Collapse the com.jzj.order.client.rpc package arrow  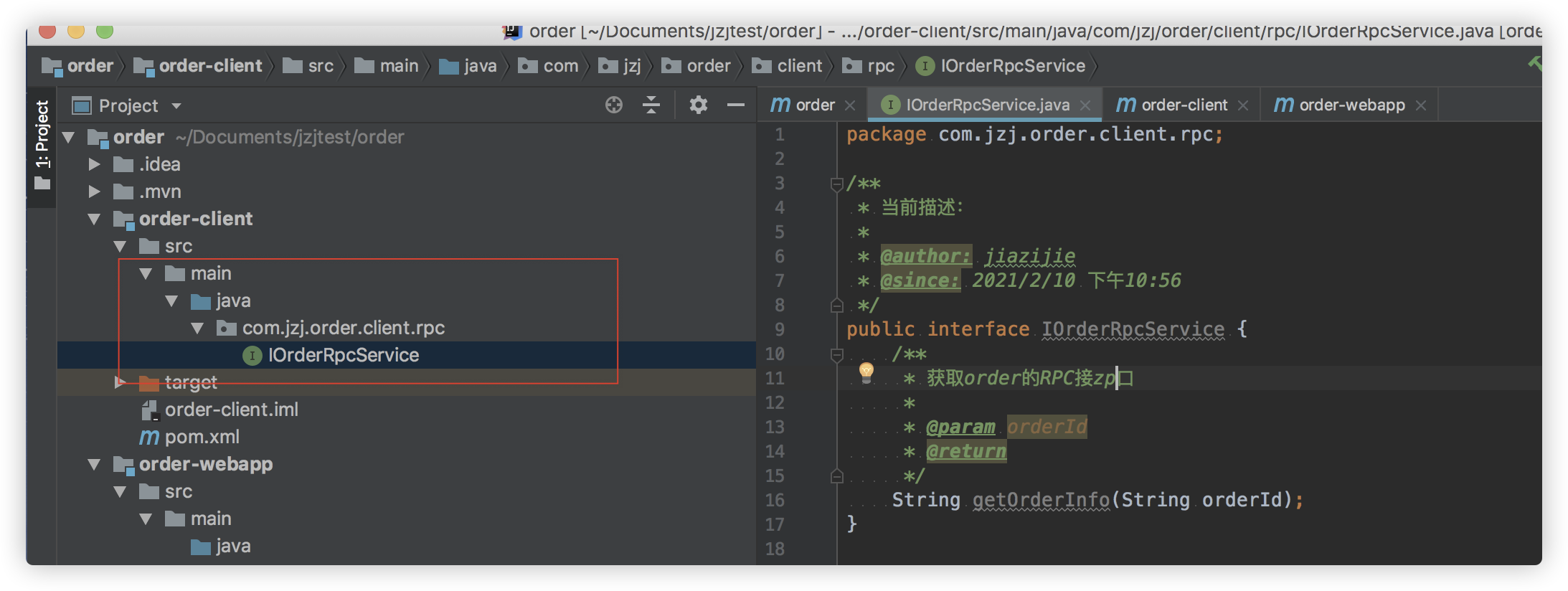197,328
